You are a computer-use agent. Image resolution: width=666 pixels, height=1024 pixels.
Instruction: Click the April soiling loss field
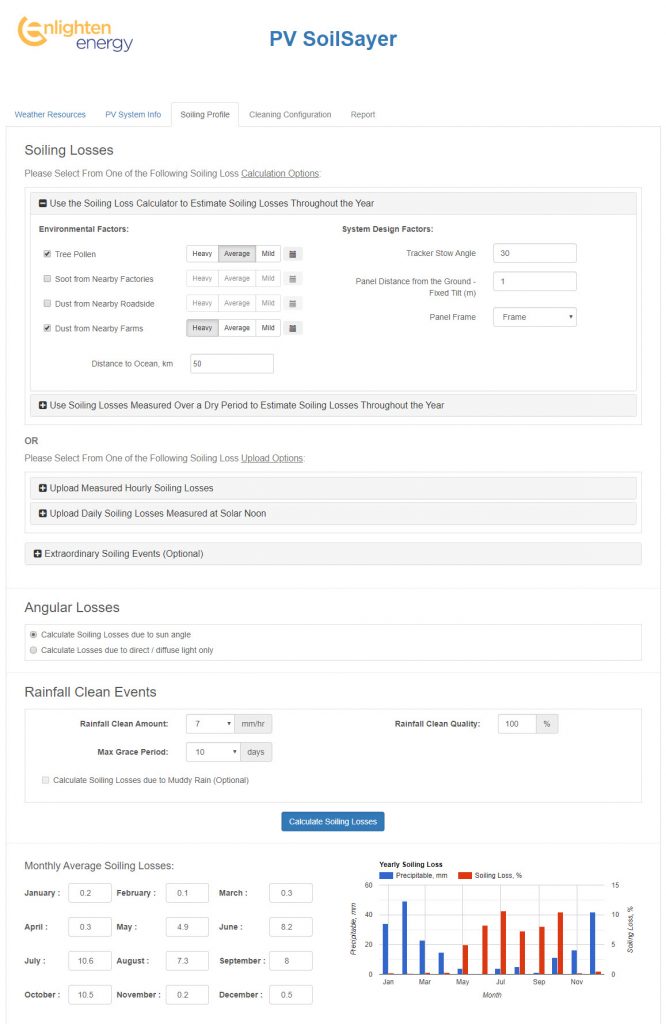coord(89,927)
